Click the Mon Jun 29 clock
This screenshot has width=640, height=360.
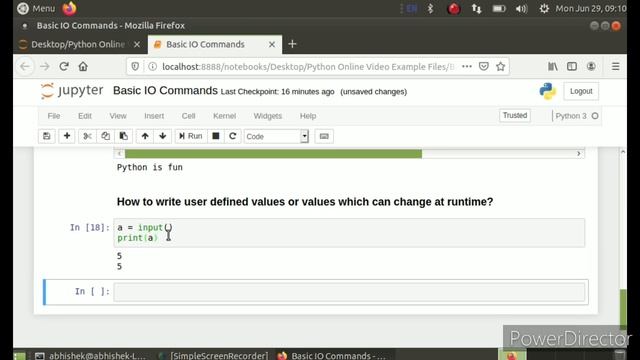591,8
